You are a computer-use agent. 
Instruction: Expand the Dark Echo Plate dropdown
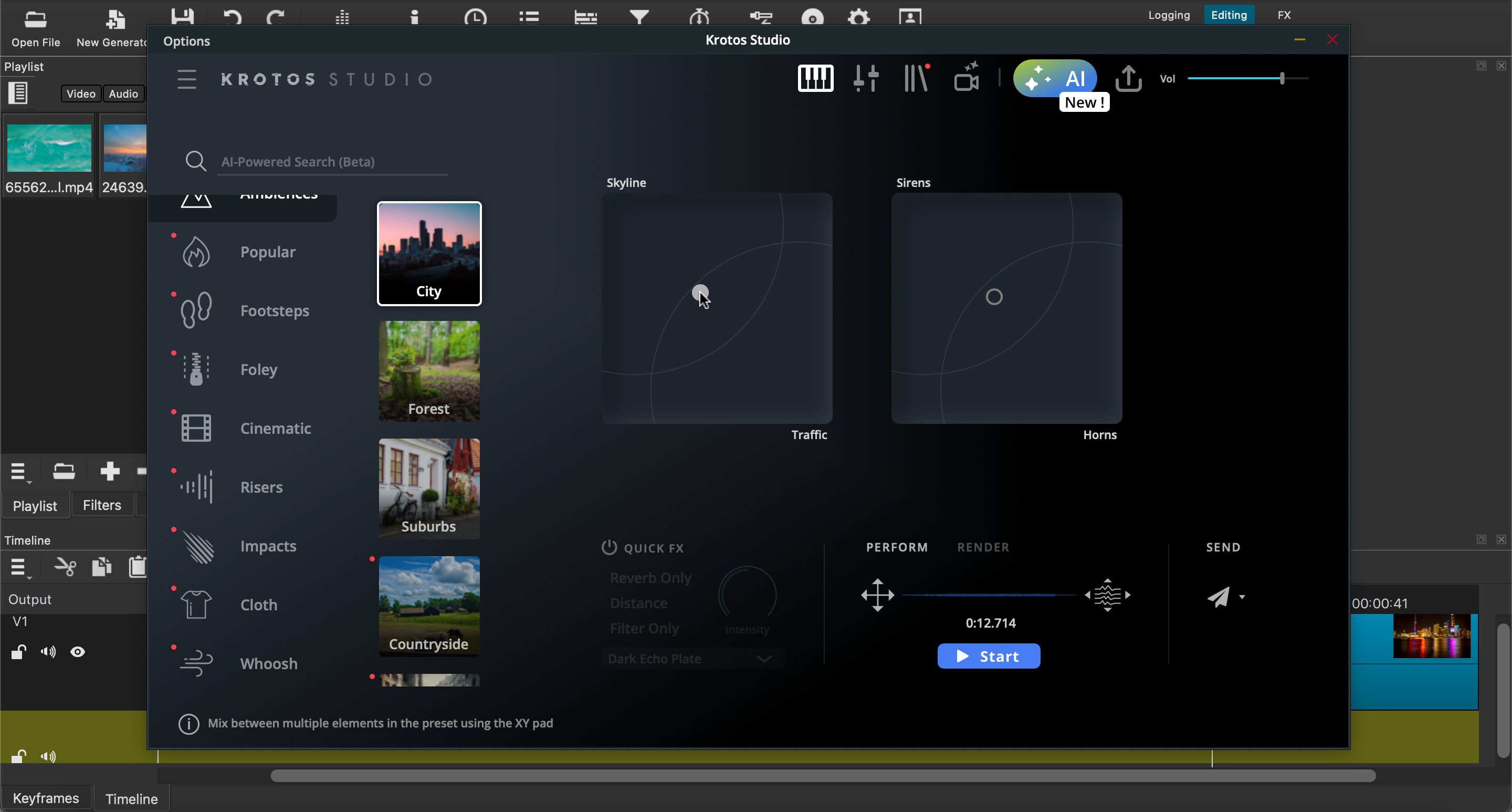(x=764, y=659)
